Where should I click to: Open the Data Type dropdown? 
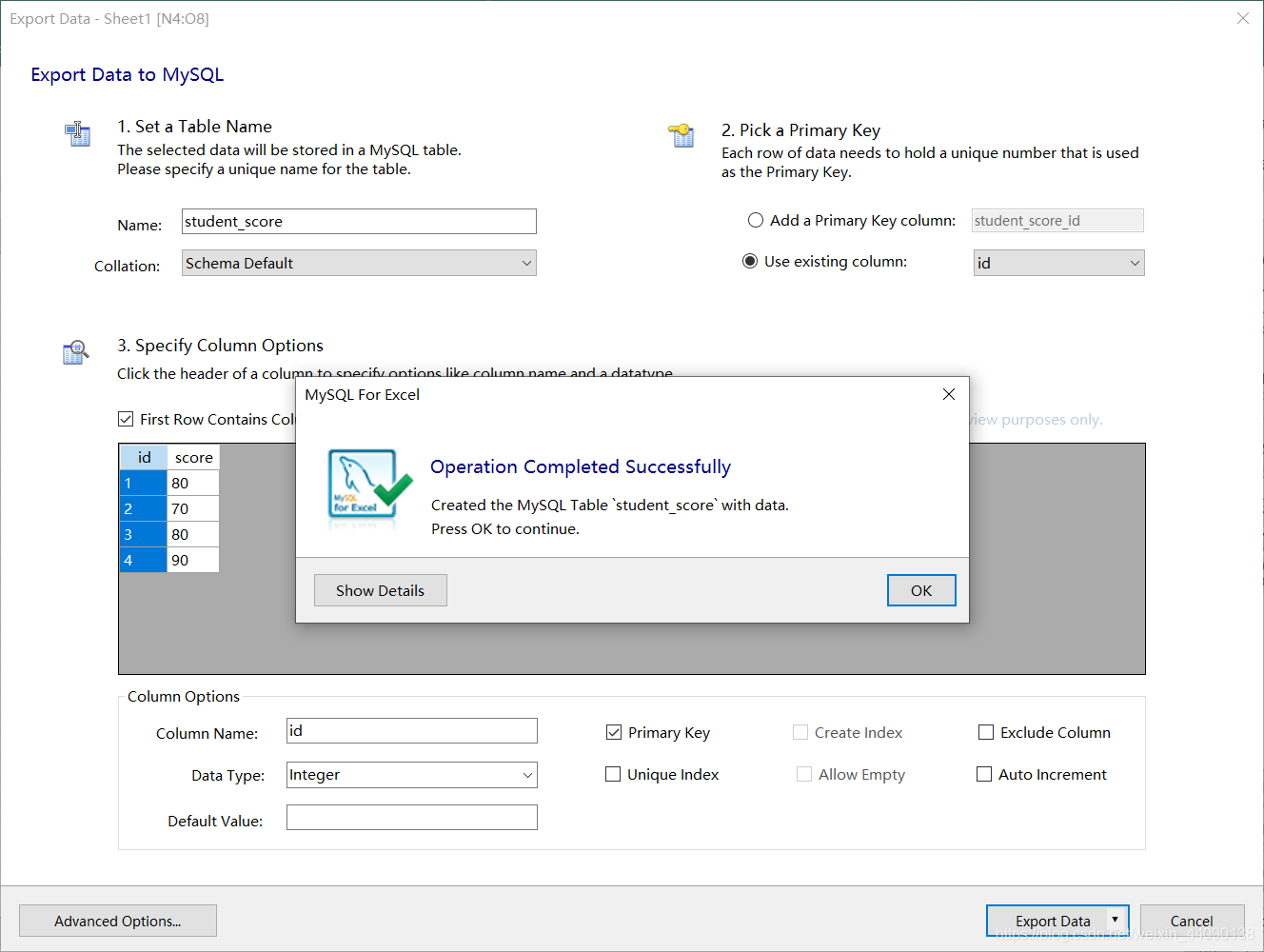(x=412, y=775)
